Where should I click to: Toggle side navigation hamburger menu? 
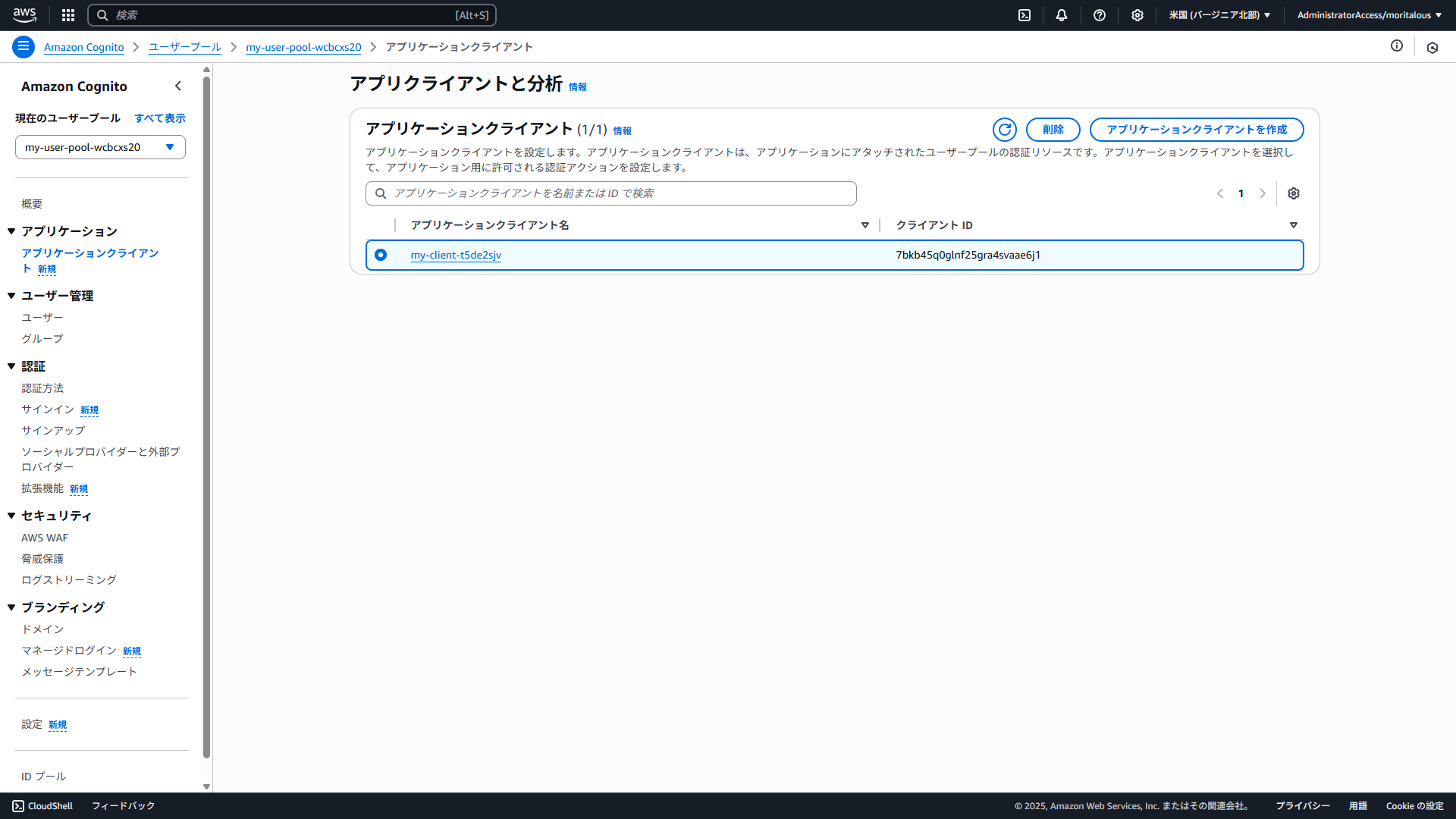(24, 47)
